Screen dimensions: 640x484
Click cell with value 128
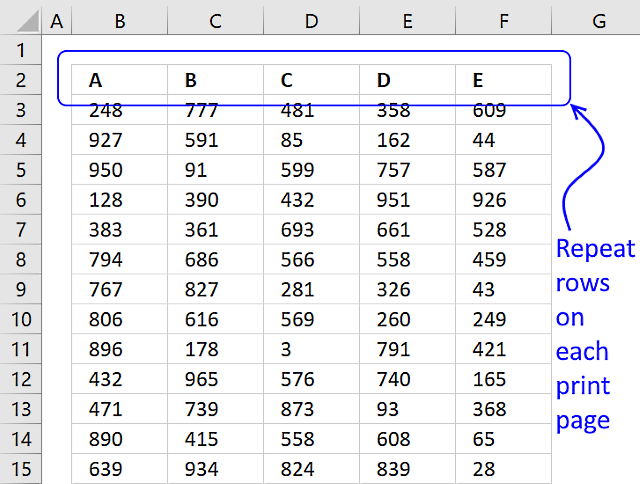click(x=120, y=199)
